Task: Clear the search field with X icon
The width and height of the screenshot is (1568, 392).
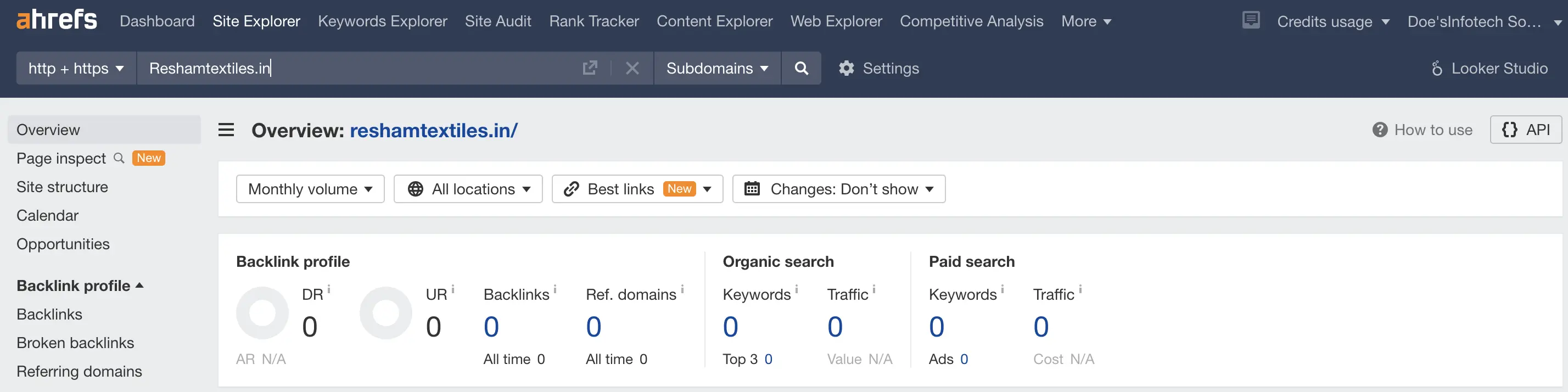Action: (632, 68)
